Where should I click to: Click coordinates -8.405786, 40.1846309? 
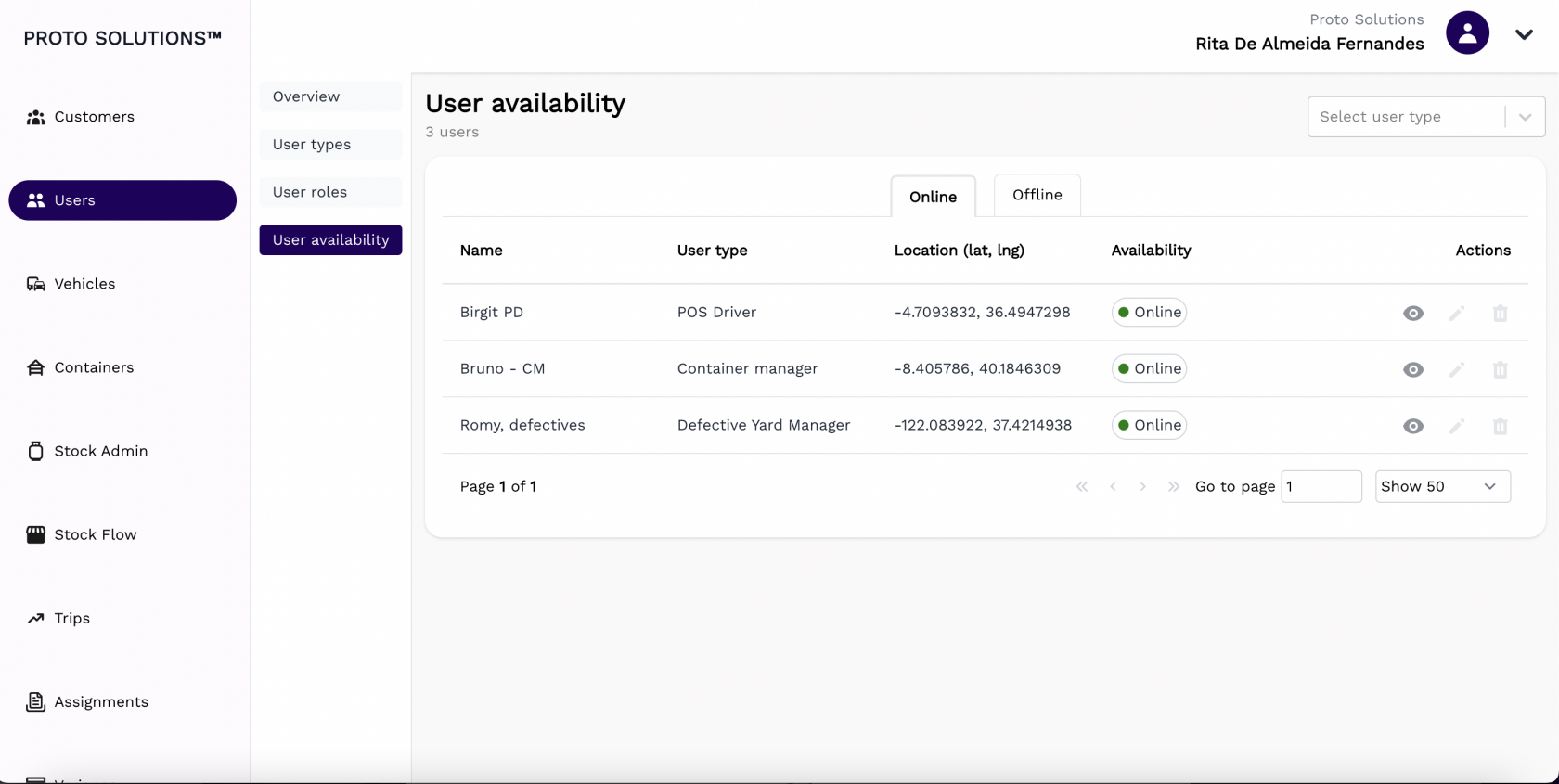click(x=977, y=369)
